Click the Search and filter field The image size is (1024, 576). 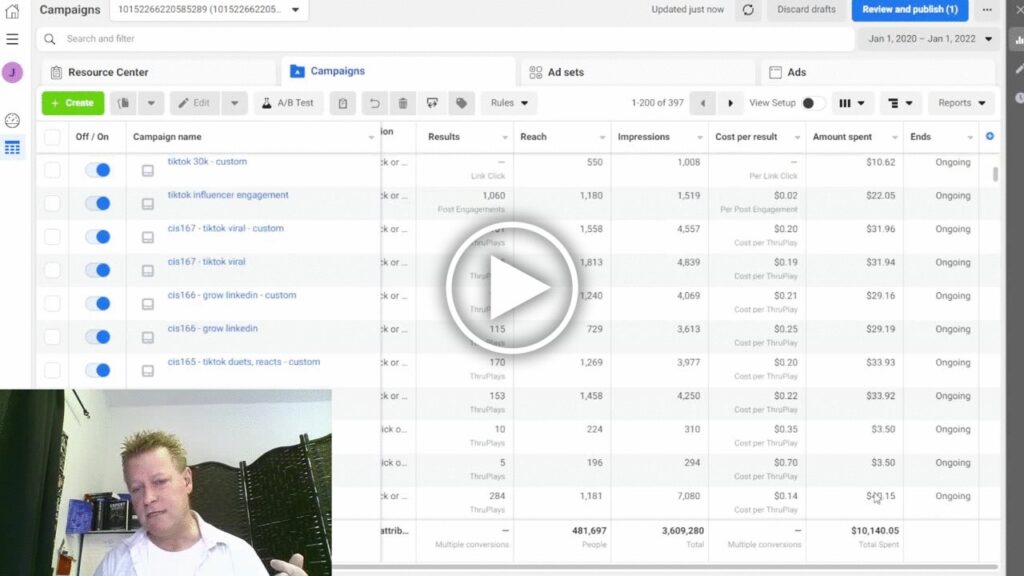tap(445, 39)
